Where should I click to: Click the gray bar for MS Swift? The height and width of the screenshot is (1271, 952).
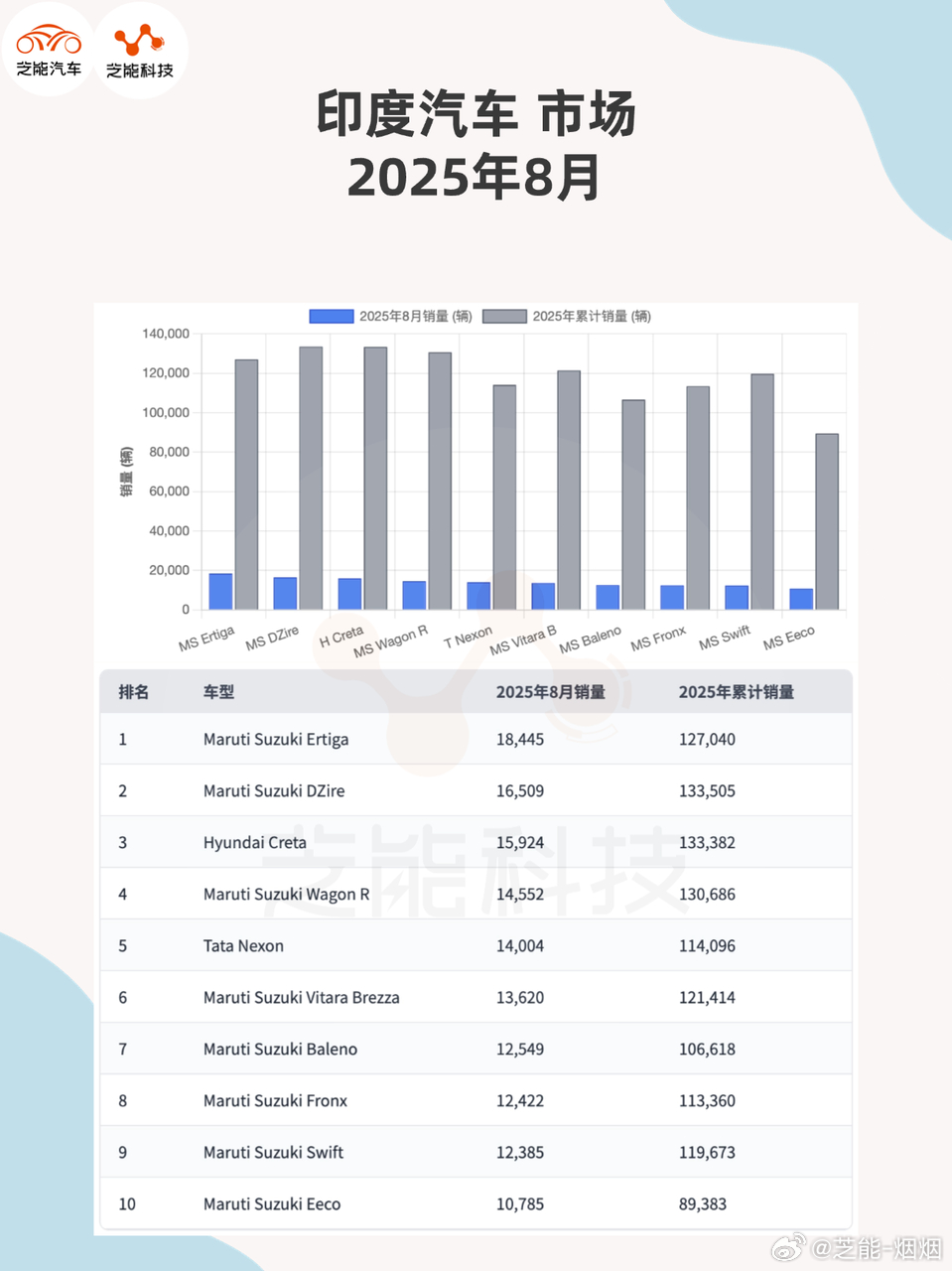762,492
